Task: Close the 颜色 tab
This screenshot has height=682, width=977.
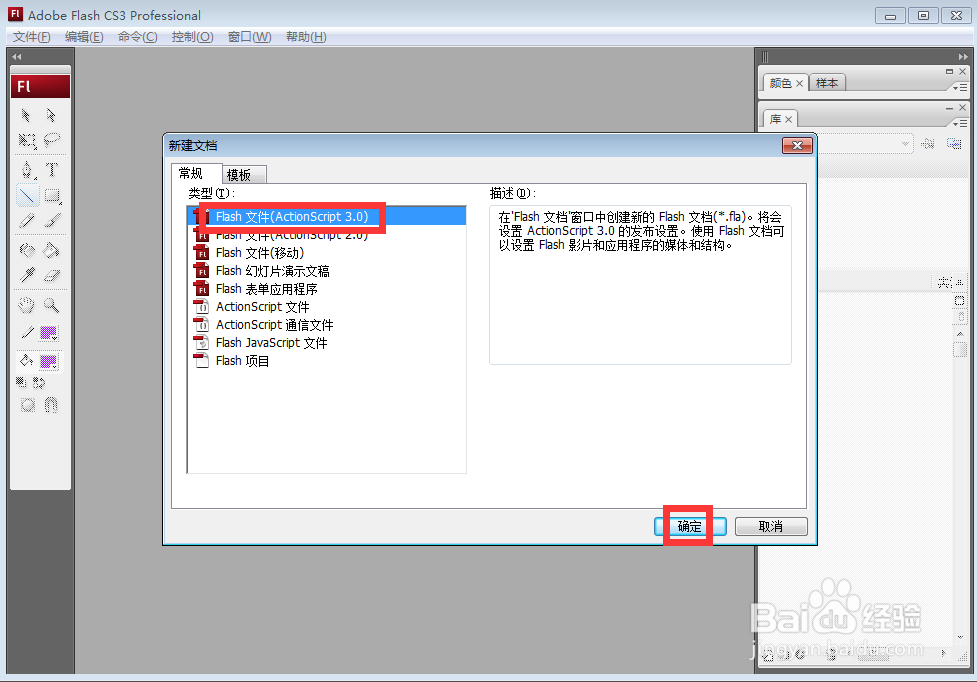Action: [x=799, y=83]
